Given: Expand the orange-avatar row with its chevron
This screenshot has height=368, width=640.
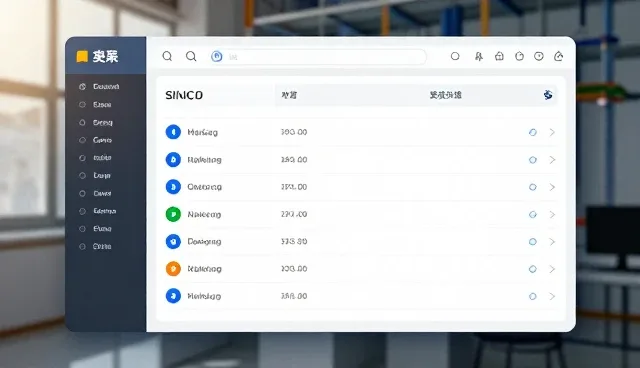Looking at the screenshot, I should point(552,269).
